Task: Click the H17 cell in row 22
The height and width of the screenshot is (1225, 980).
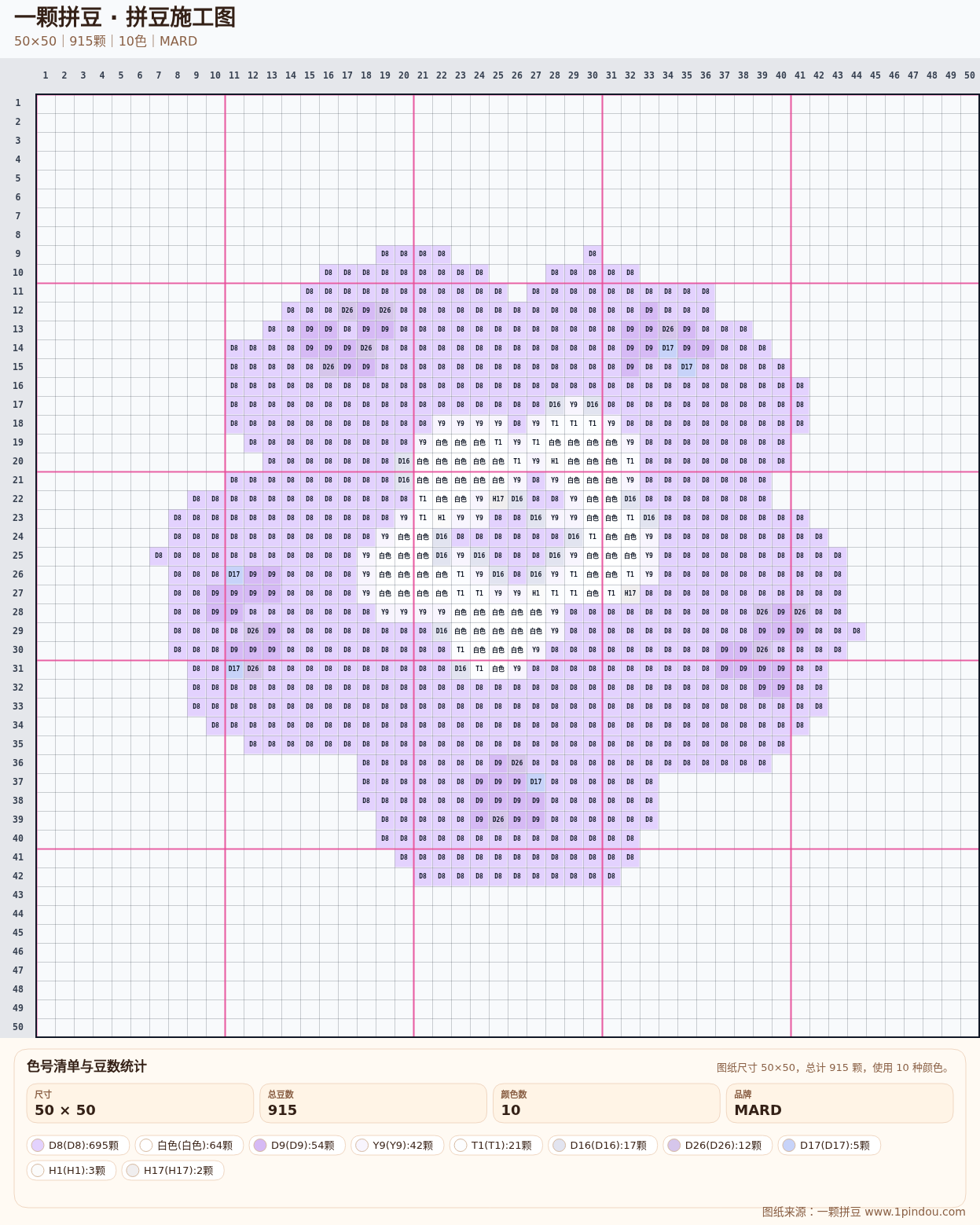Action: pyautogui.click(x=498, y=499)
